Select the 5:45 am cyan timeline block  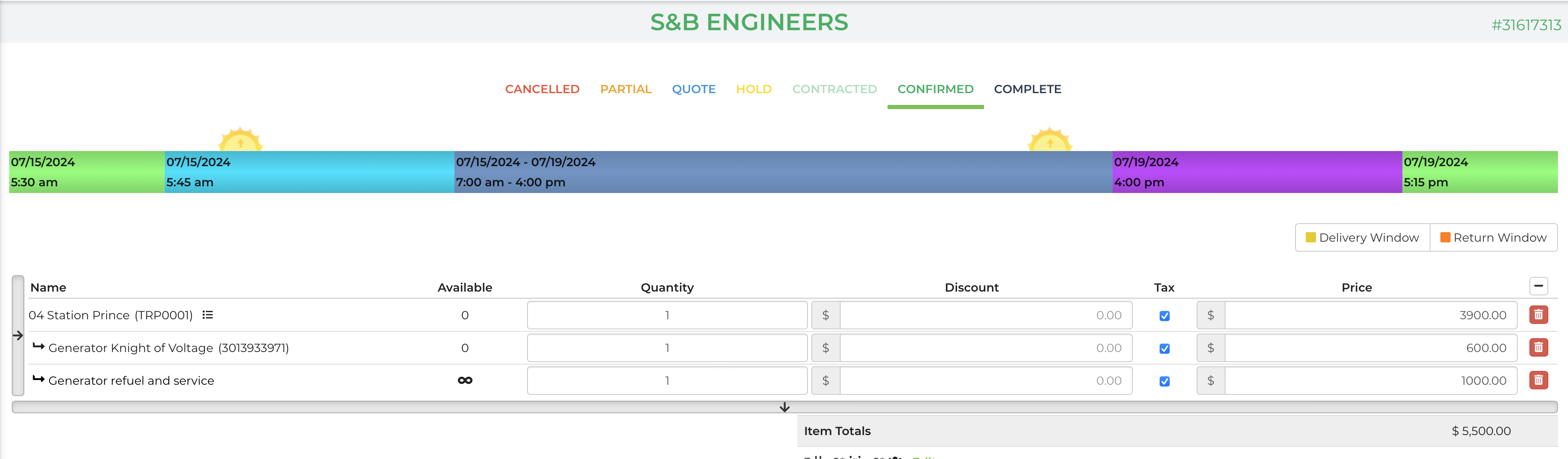tap(309, 172)
